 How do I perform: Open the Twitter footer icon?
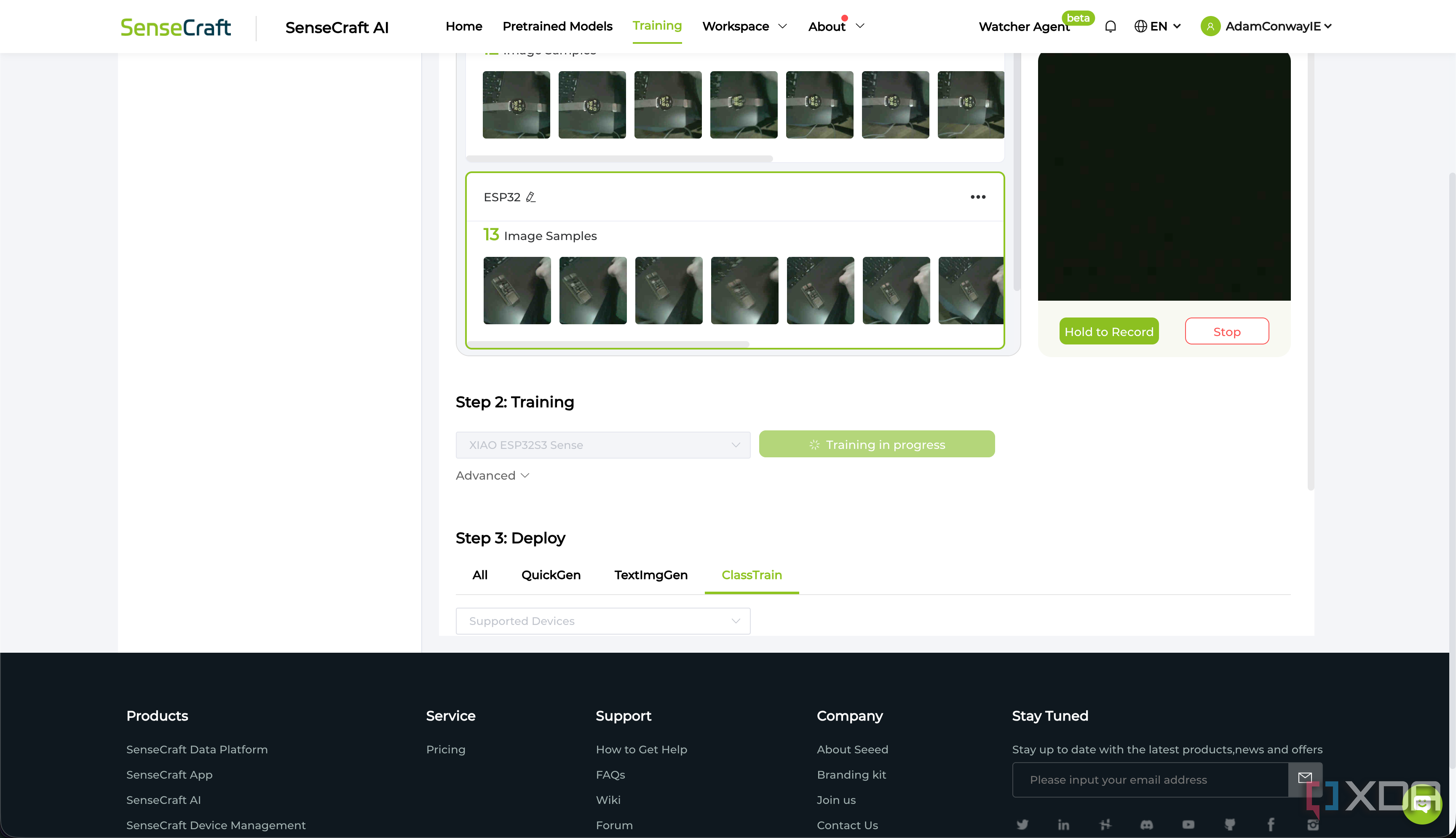(x=1022, y=824)
